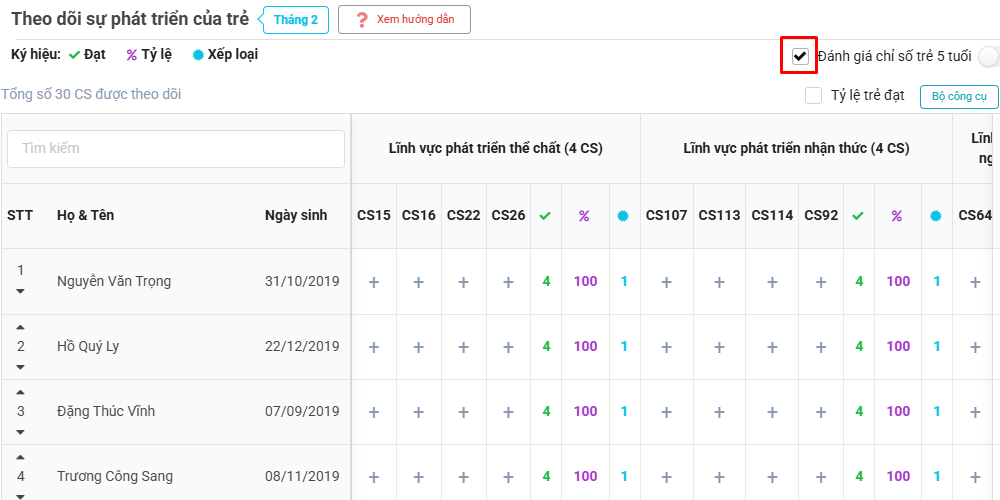The width and height of the screenshot is (1000, 500).
Task: Click purple percent column header in cognitive development
Action: (897, 216)
